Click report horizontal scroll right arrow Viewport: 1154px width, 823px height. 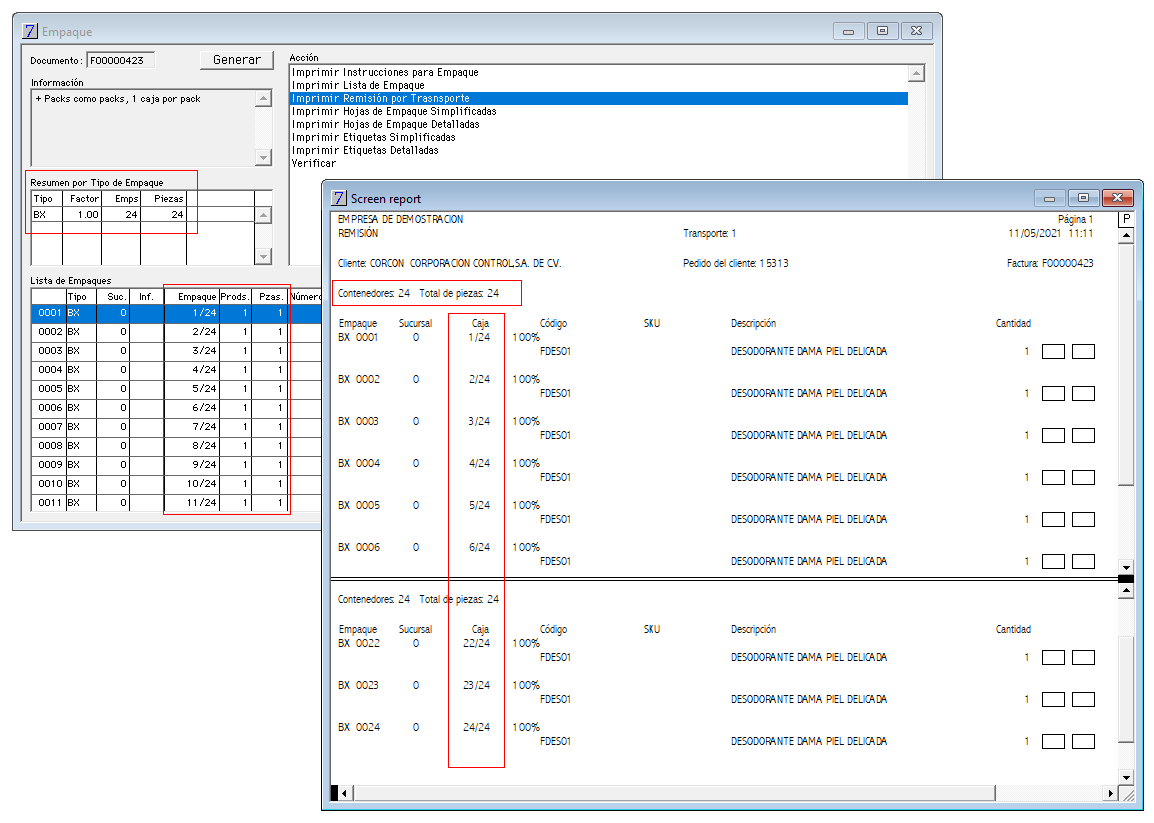(1111, 794)
